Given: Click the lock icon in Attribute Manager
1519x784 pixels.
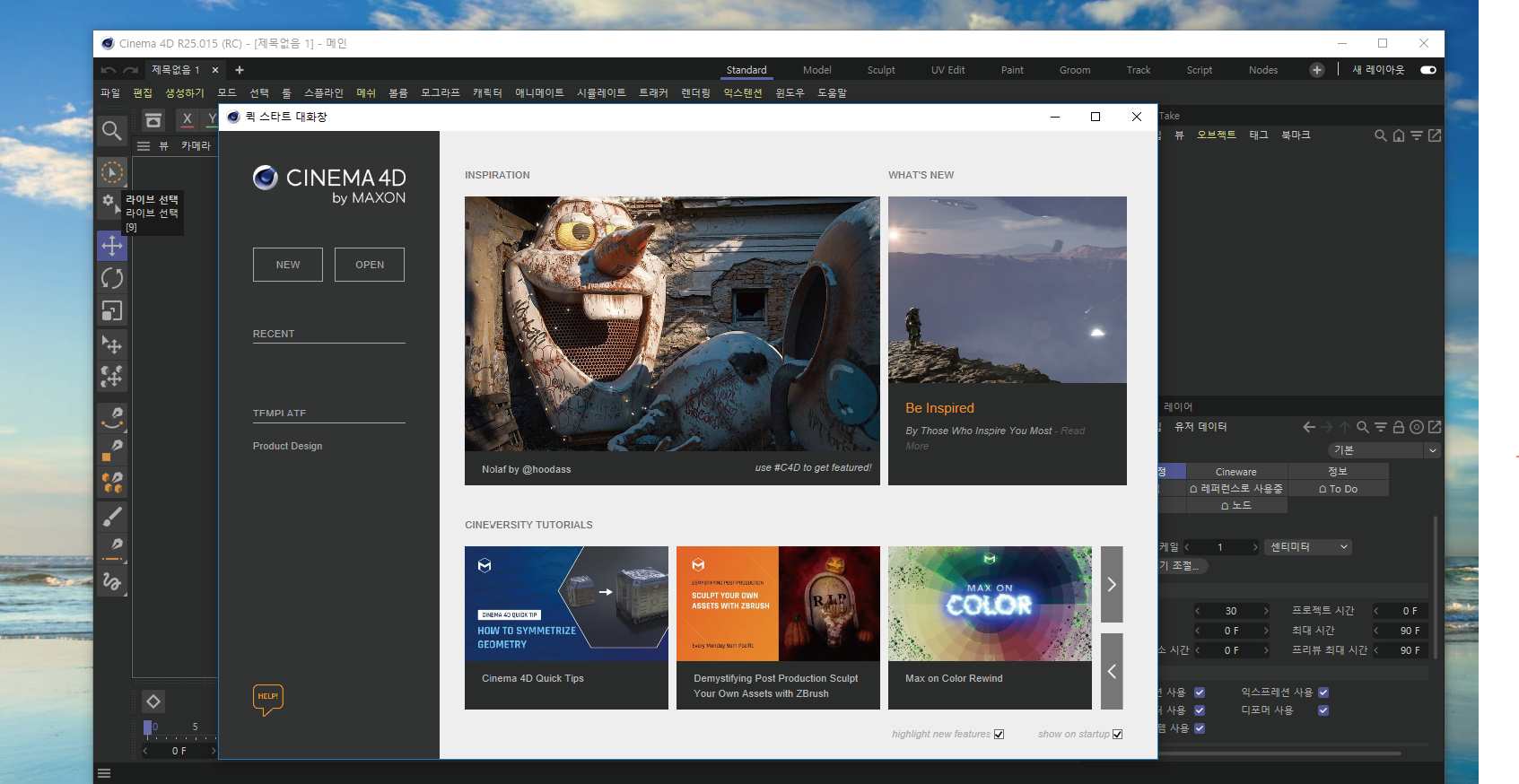Looking at the screenshot, I should pyautogui.click(x=1398, y=427).
